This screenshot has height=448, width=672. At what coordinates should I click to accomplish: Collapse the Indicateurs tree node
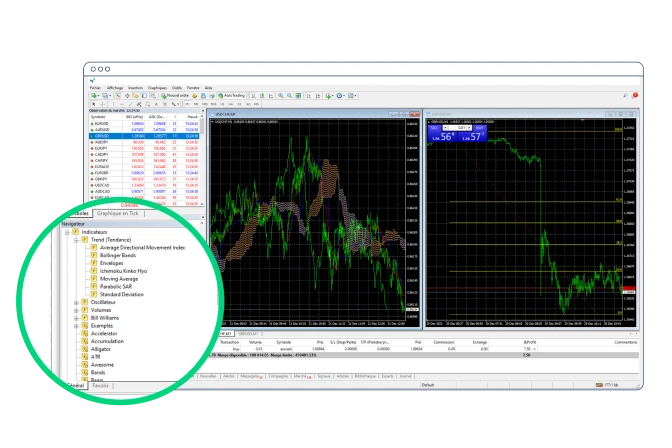67,232
